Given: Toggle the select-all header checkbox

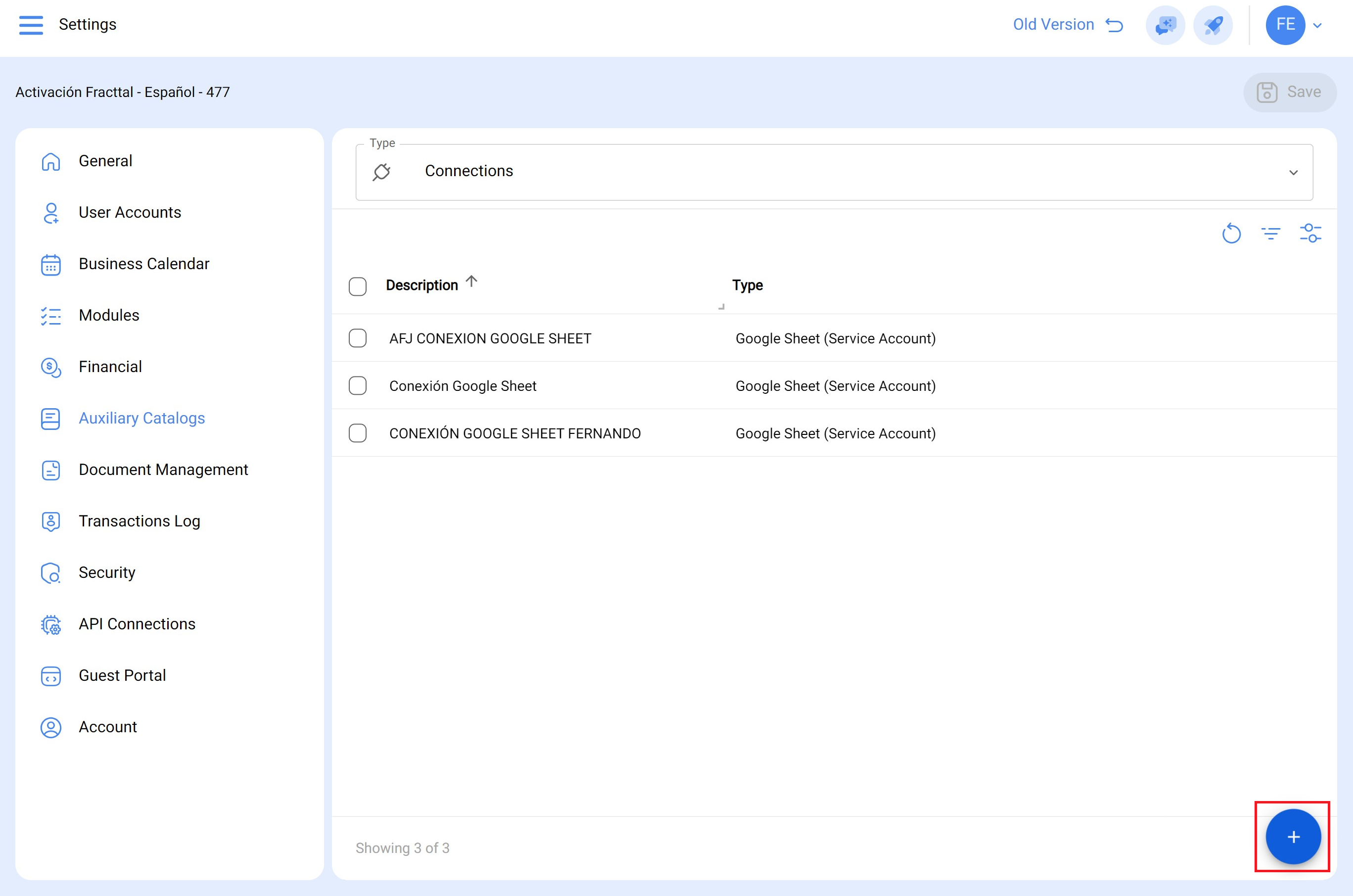Looking at the screenshot, I should (358, 286).
